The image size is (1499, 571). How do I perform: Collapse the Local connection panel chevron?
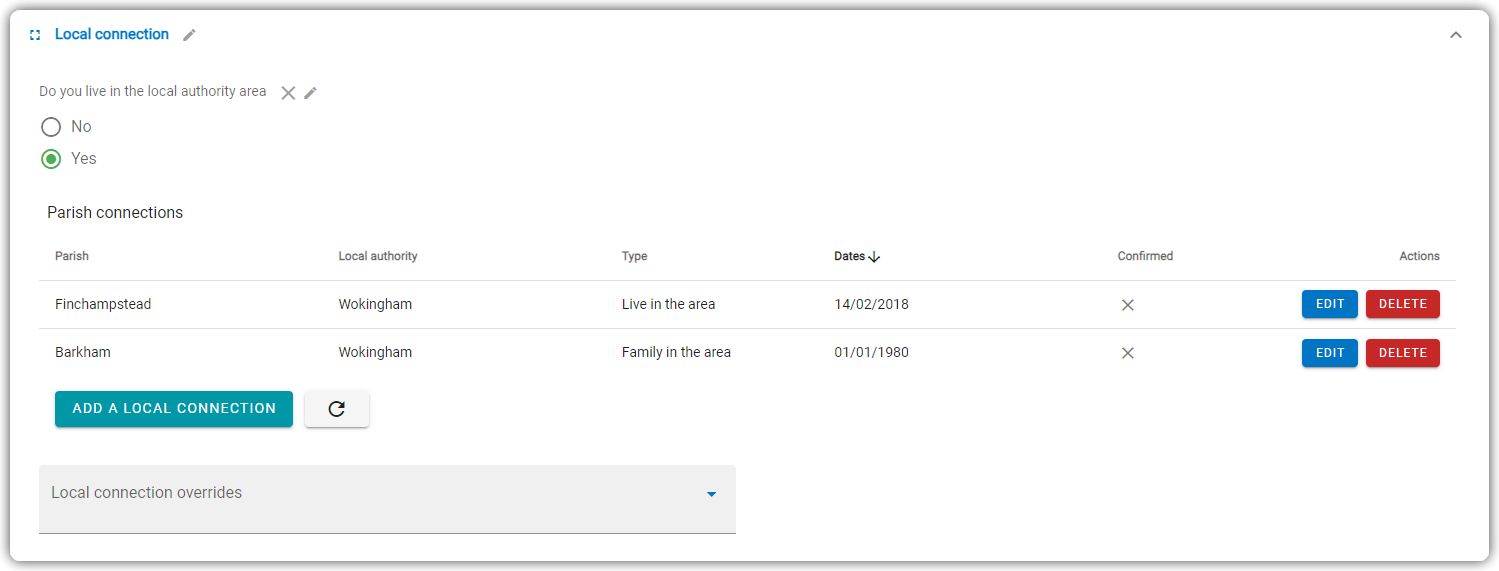[x=1456, y=35]
